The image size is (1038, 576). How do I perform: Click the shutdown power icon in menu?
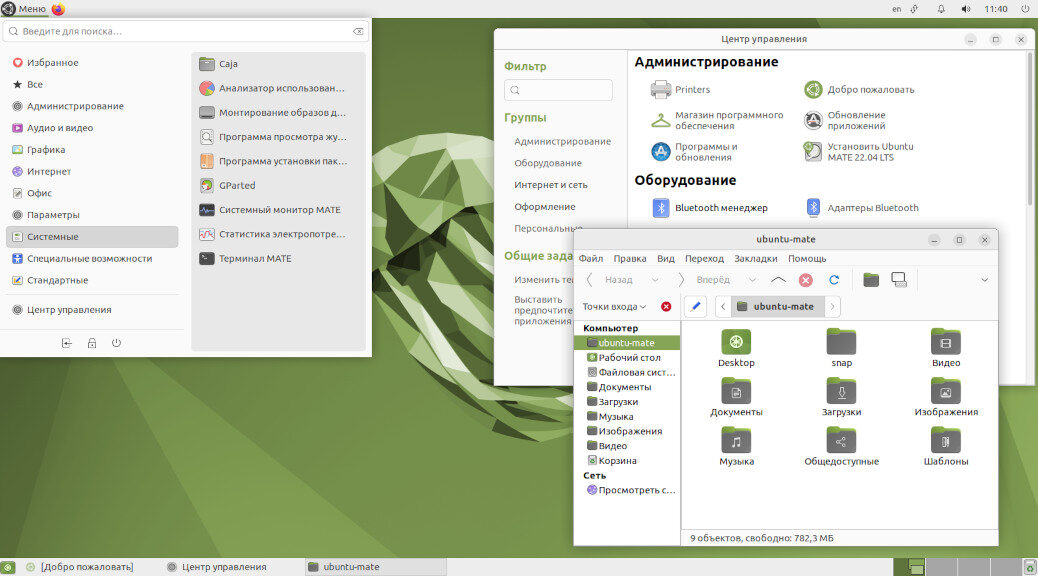pyautogui.click(x=117, y=343)
